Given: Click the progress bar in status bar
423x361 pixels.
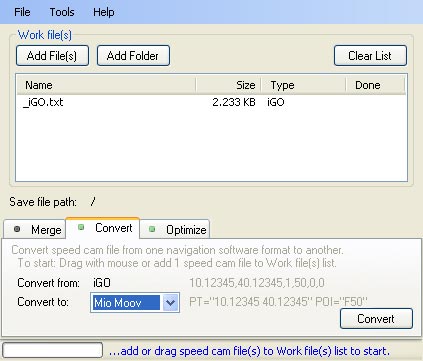Looking at the screenshot, I should tap(52, 350).
